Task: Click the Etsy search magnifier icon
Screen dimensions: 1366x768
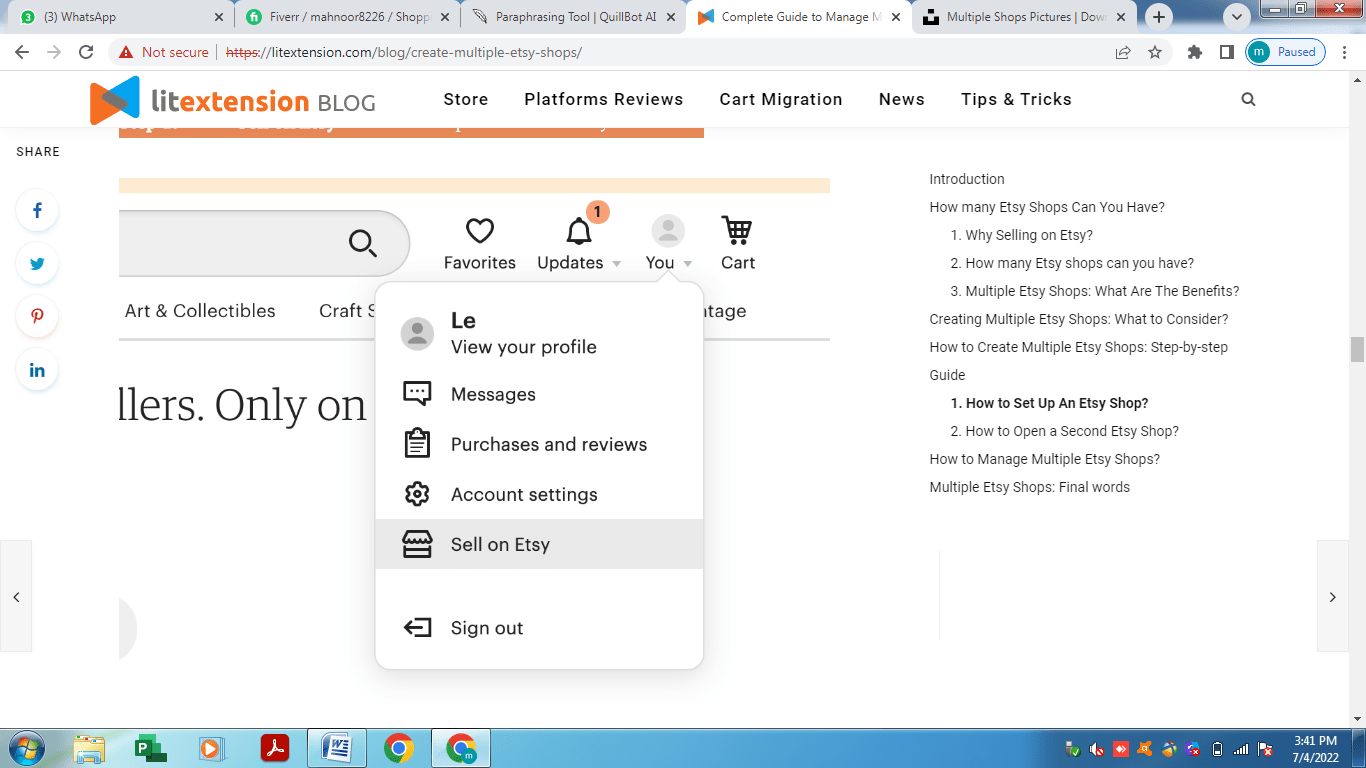Action: pos(362,243)
